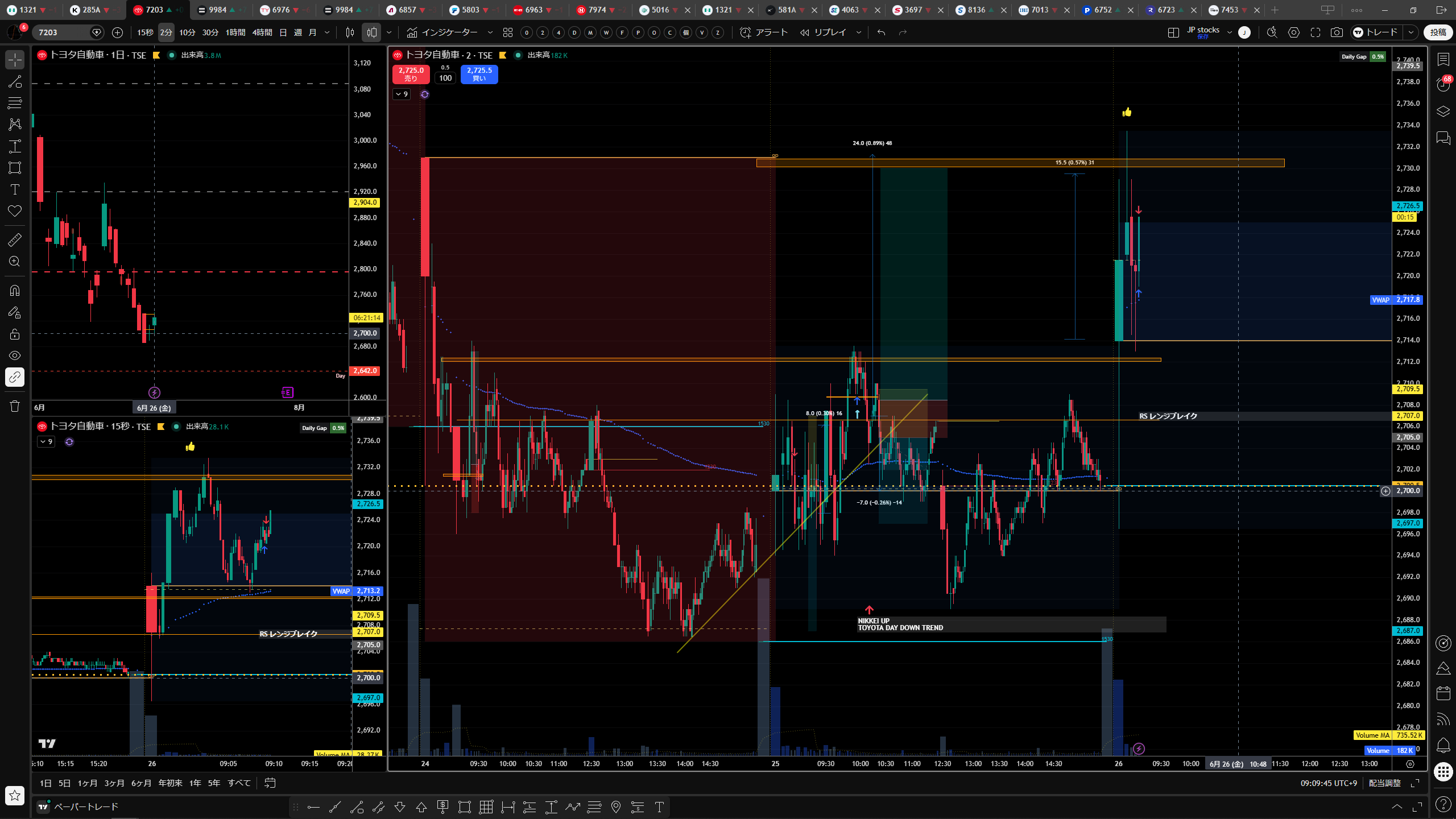The width and height of the screenshot is (1456, 819).
Task: Expand the timeframe interval dropdown arrow
Action: tap(327, 32)
